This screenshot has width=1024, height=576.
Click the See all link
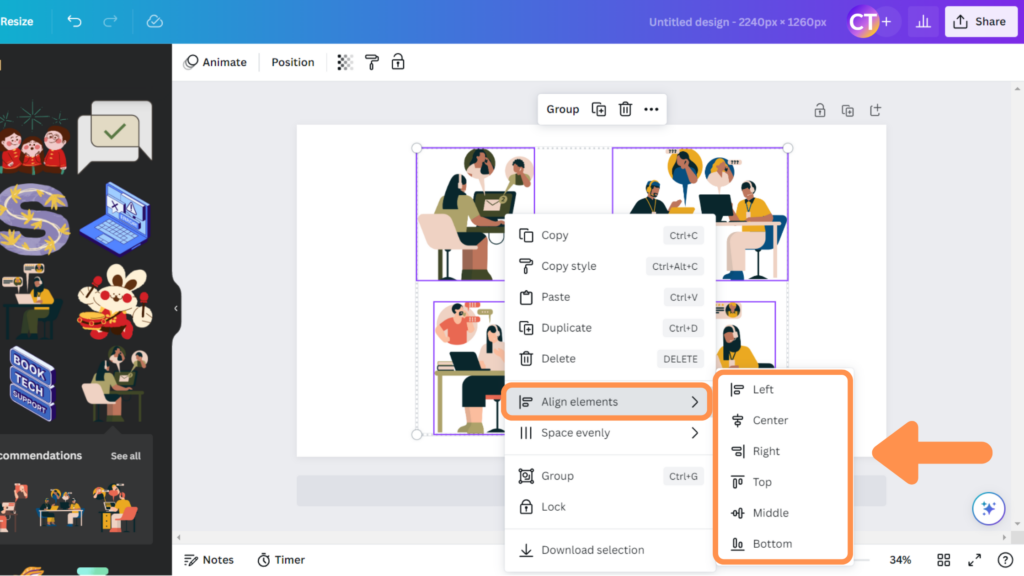click(x=125, y=456)
